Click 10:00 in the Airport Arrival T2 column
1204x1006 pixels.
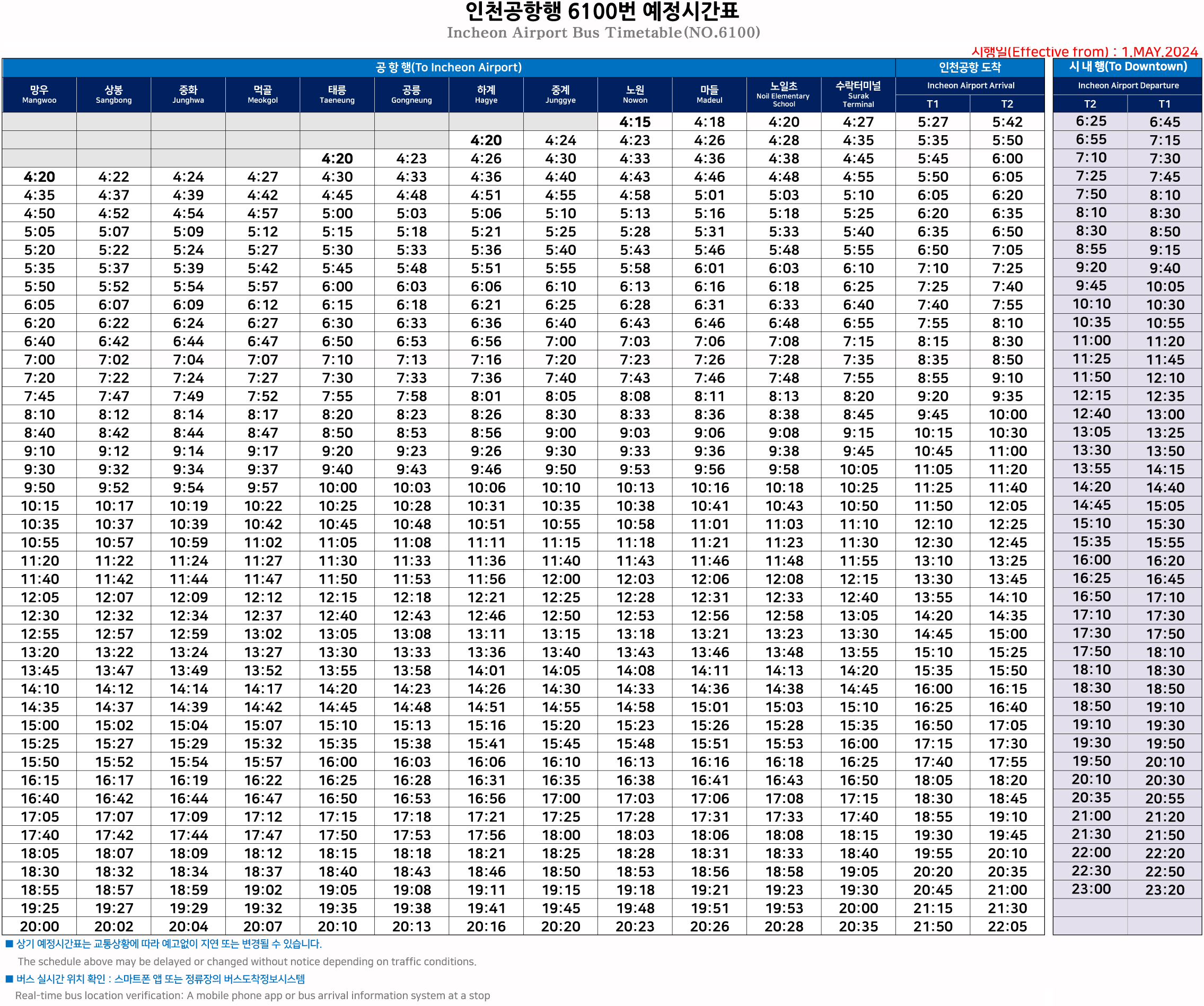tap(1007, 414)
